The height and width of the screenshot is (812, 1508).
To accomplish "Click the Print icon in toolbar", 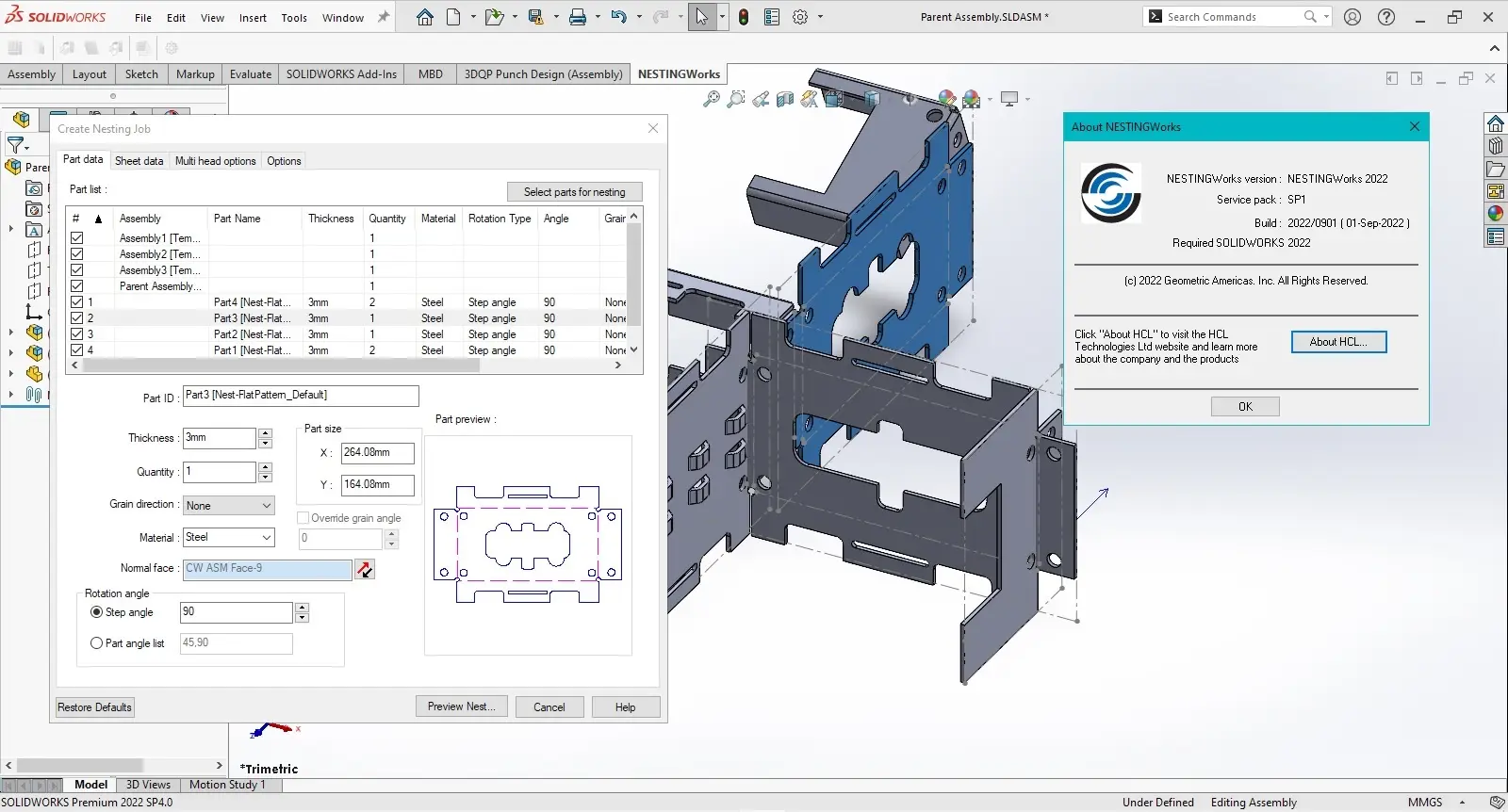I will coord(578,17).
